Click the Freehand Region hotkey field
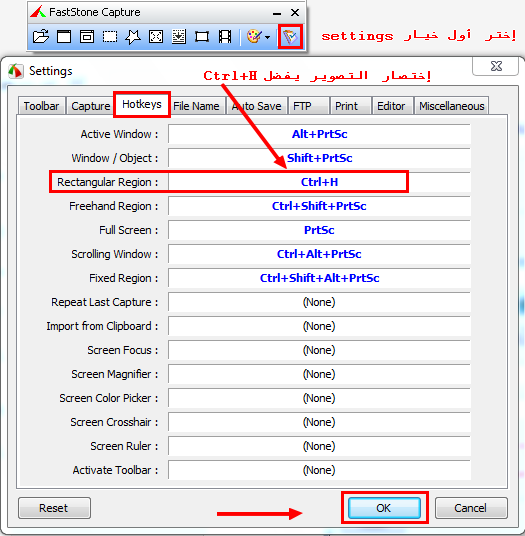525x536 pixels. [x=319, y=206]
